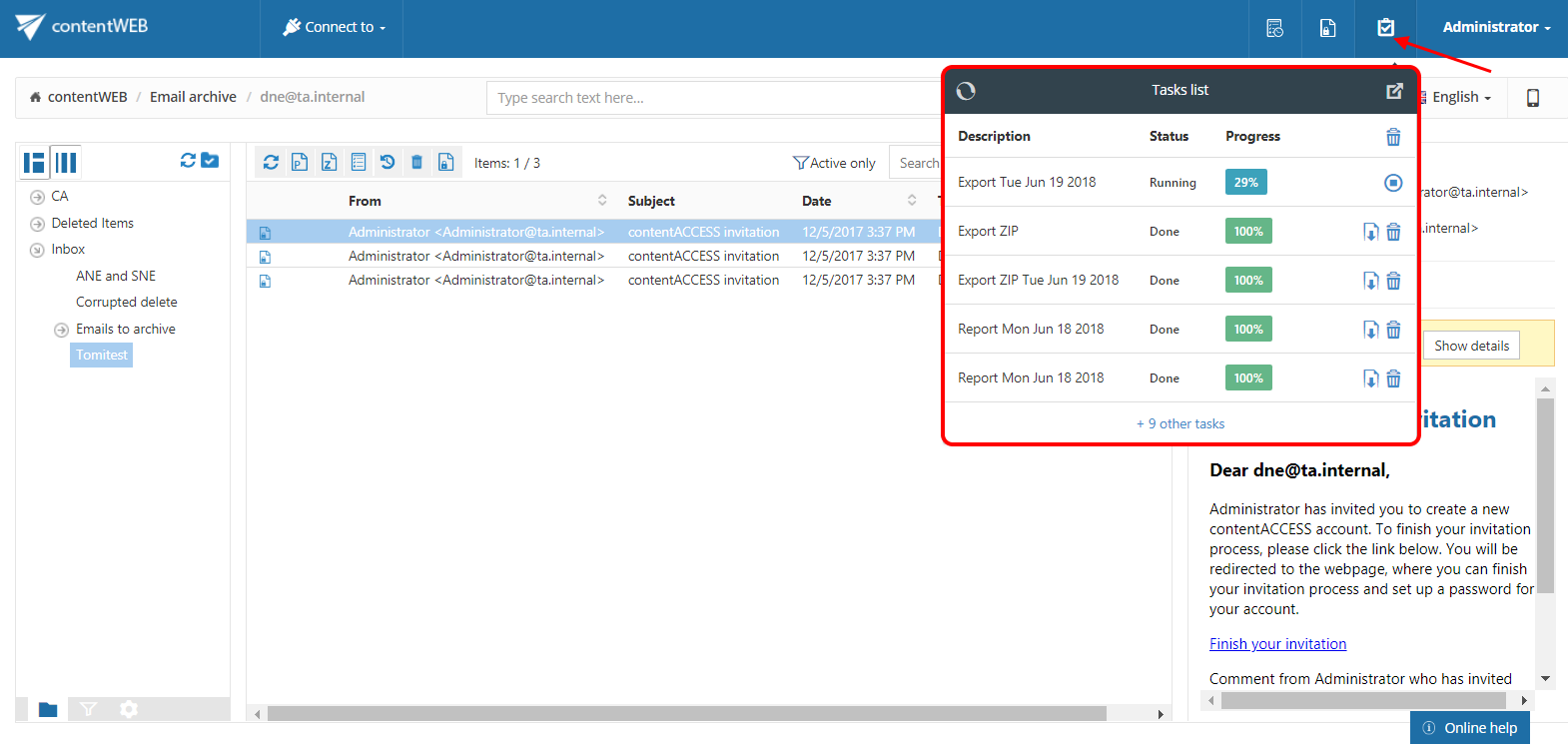
Task: Refresh the email list toolbar icon
Action: [x=271, y=162]
